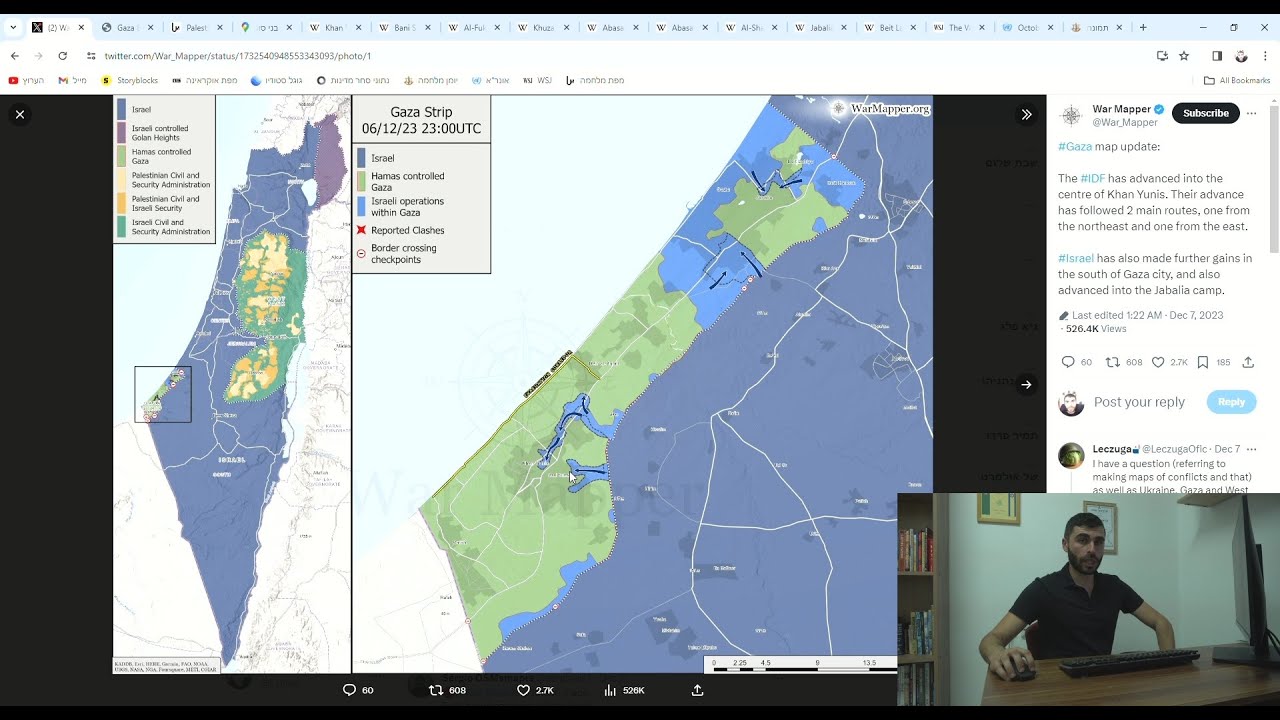Open the #Gaza hashtag link
This screenshot has height=720, width=1280.
pos(1075,146)
